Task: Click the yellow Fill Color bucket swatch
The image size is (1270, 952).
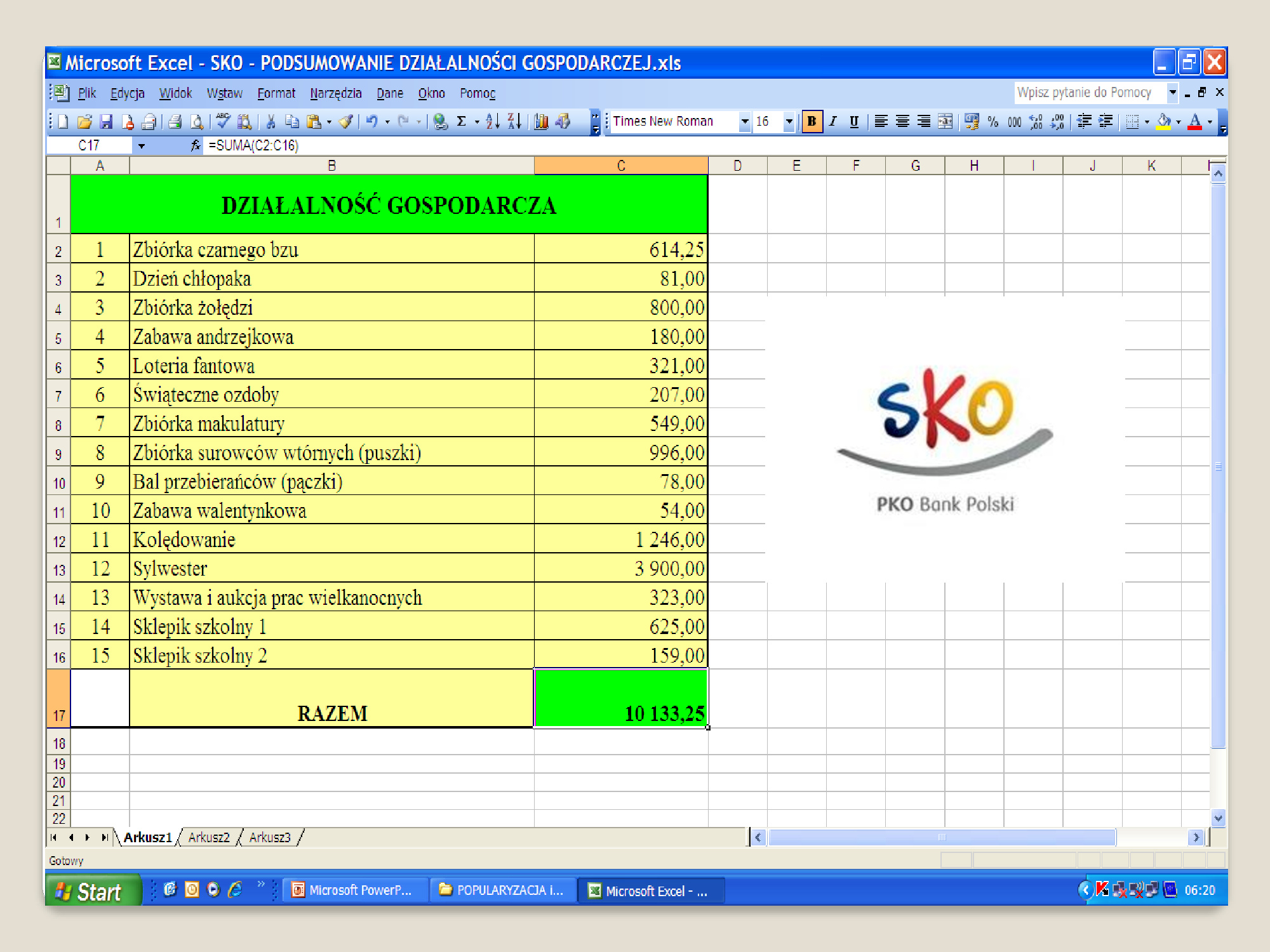Action: pyautogui.click(x=1163, y=121)
